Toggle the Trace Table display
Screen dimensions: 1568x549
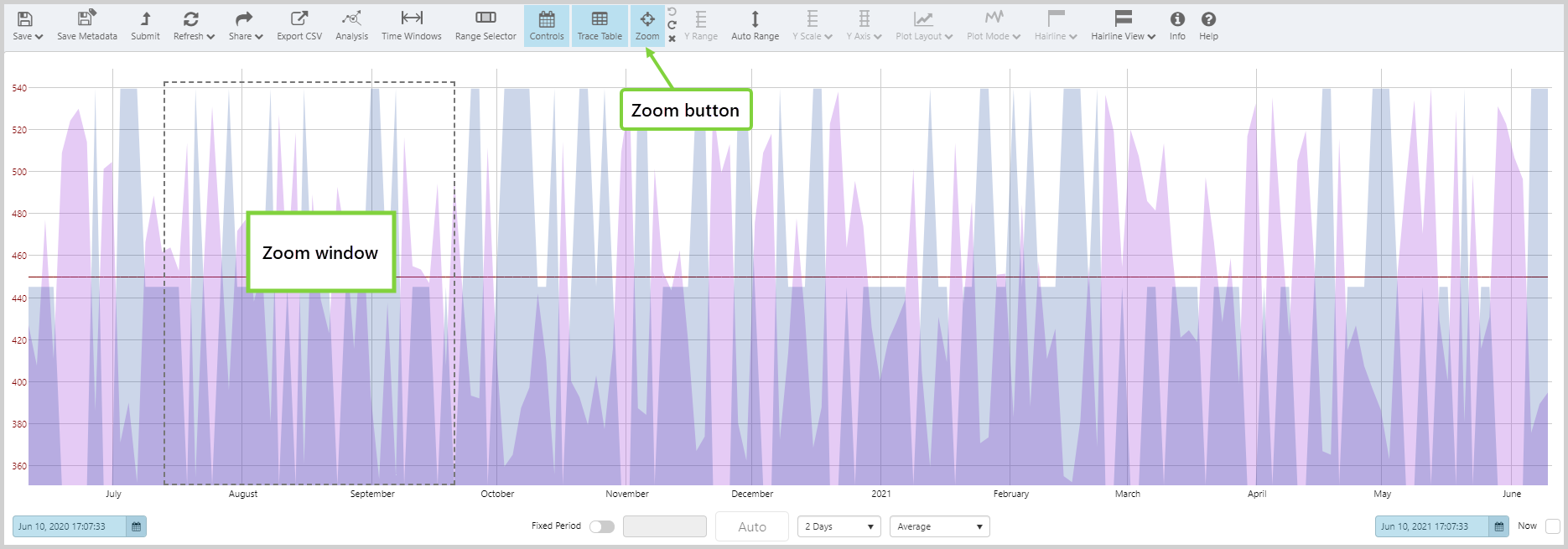(600, 24)
